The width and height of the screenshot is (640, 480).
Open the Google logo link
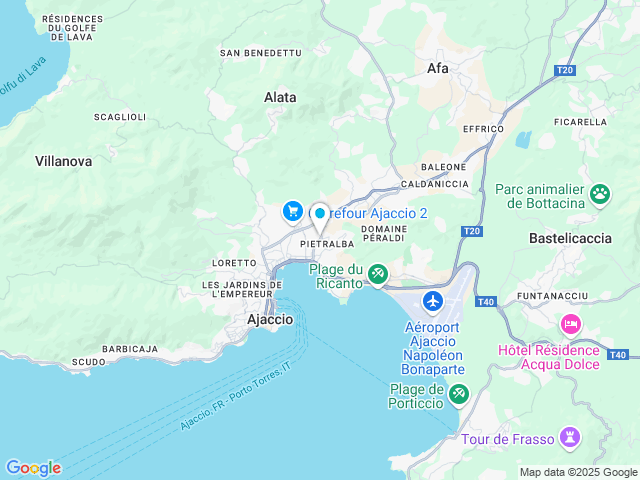[33, 468]
